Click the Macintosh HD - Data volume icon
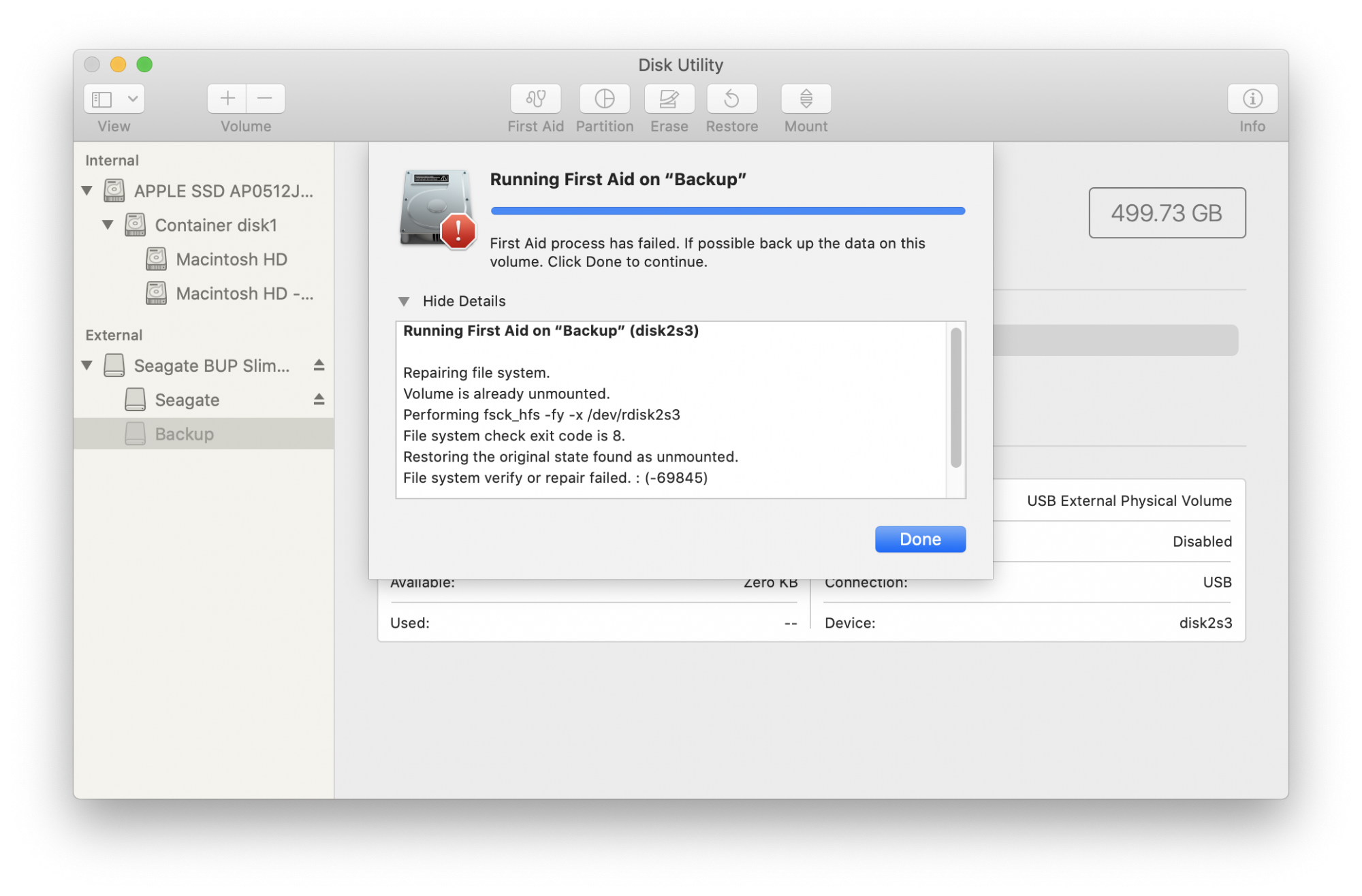Screen dimensions: 1362x896 [156, 293]
